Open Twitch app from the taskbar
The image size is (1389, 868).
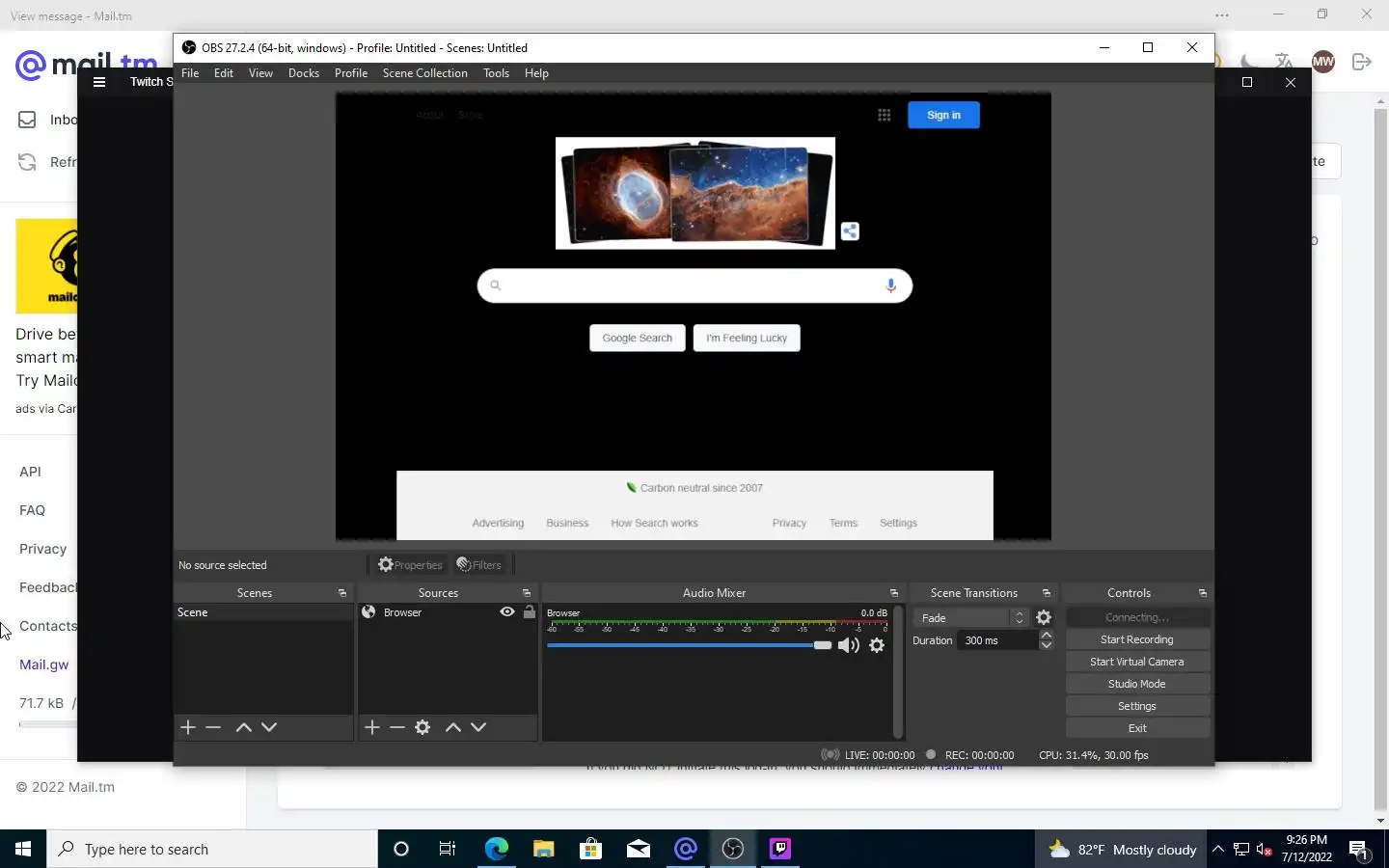780,849
